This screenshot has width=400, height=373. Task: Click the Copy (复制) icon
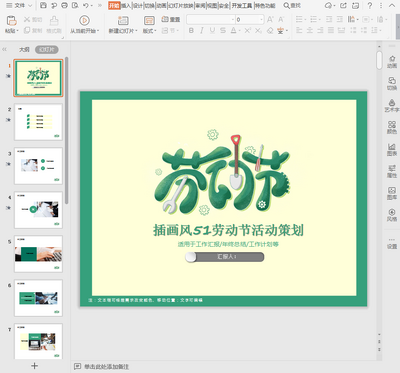27,30
